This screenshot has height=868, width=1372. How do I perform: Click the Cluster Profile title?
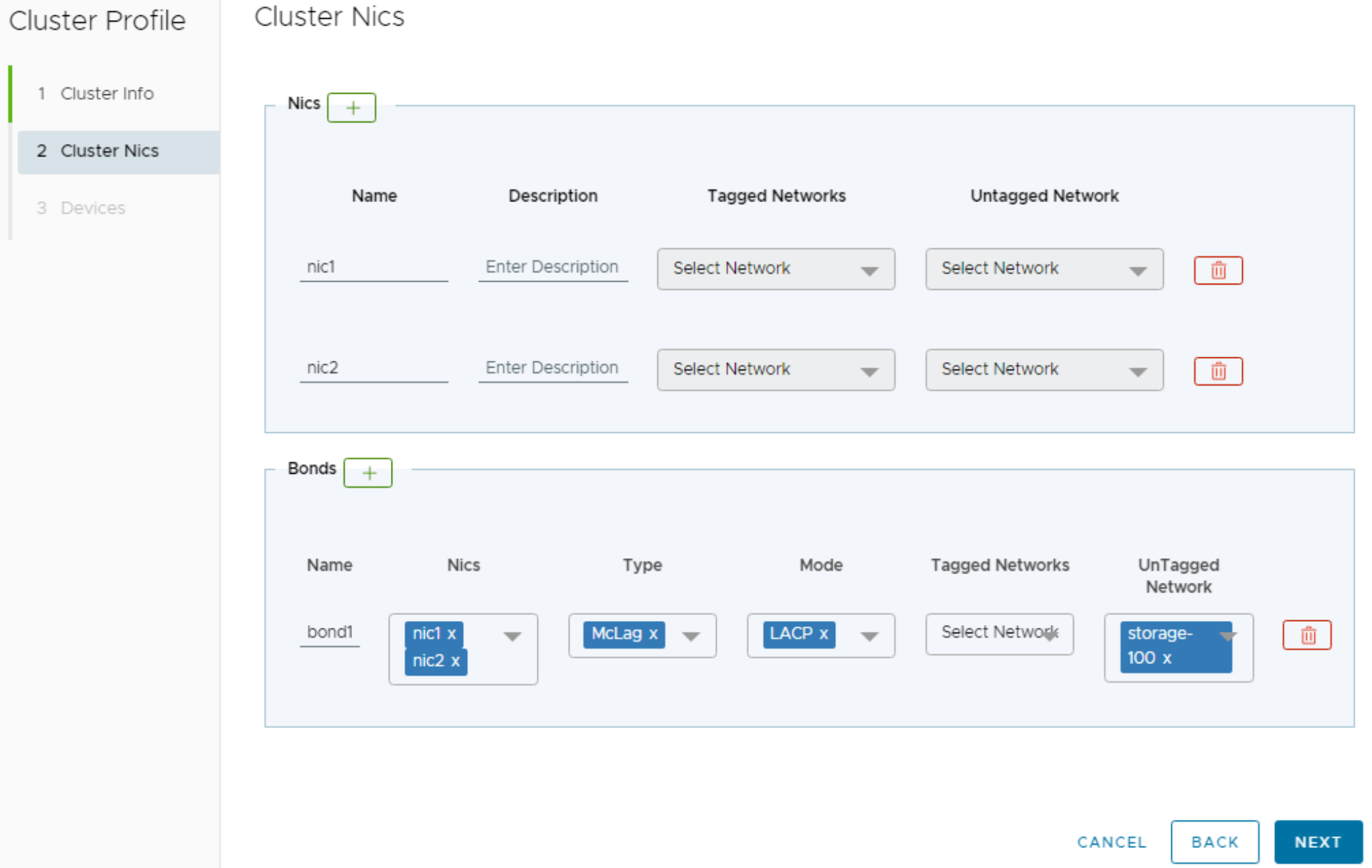pyautogui.click(x=97, y=21)
